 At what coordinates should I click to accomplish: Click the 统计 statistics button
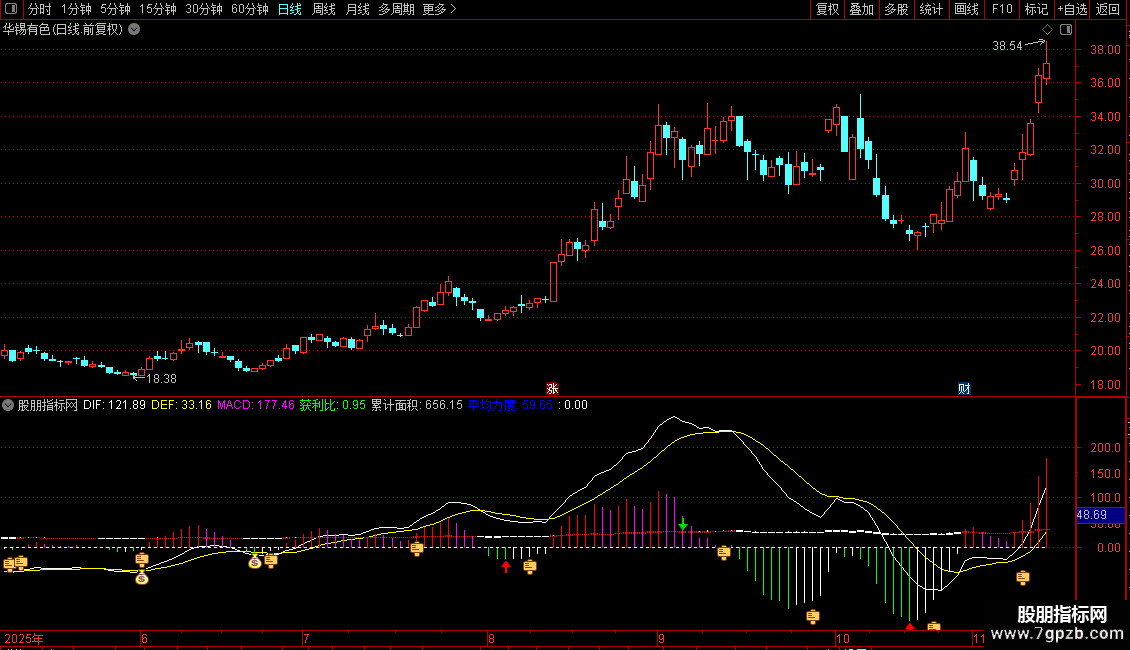tap(930, 9)
